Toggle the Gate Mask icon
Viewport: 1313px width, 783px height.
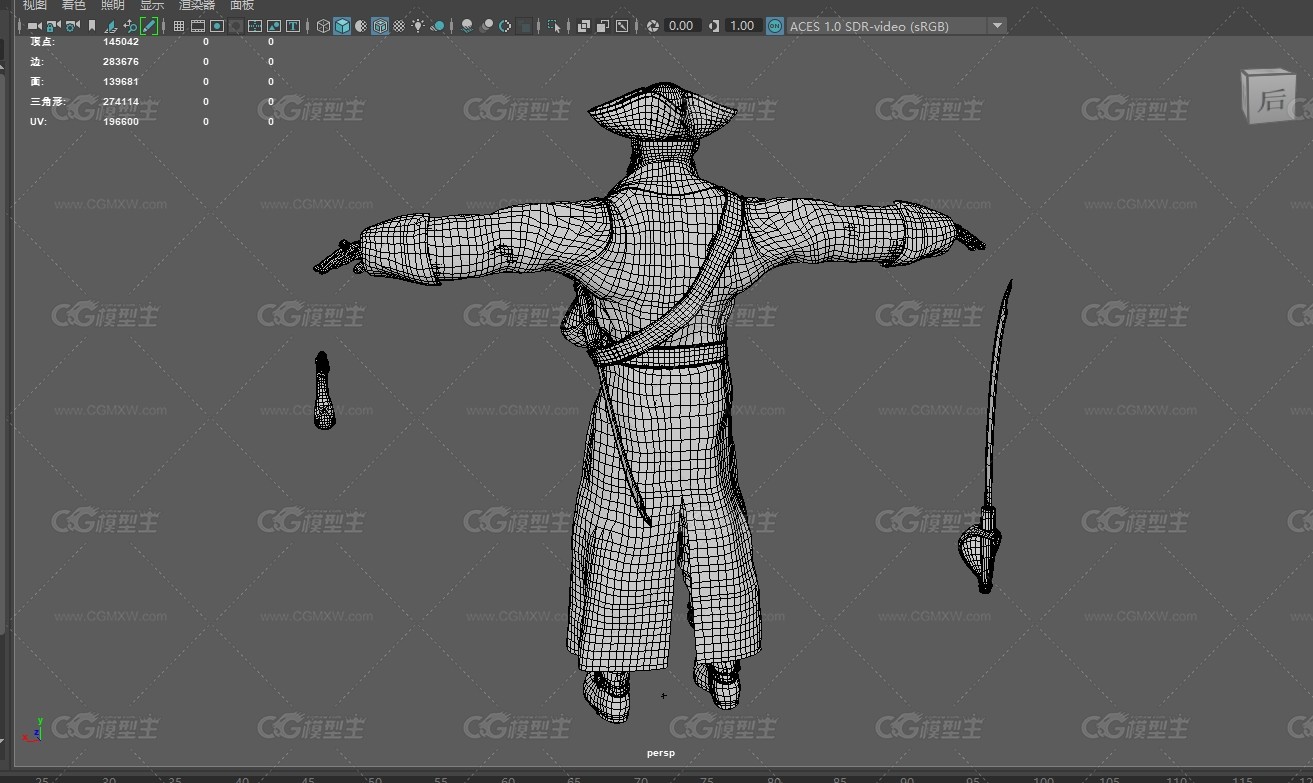click(x=235, y=26)
